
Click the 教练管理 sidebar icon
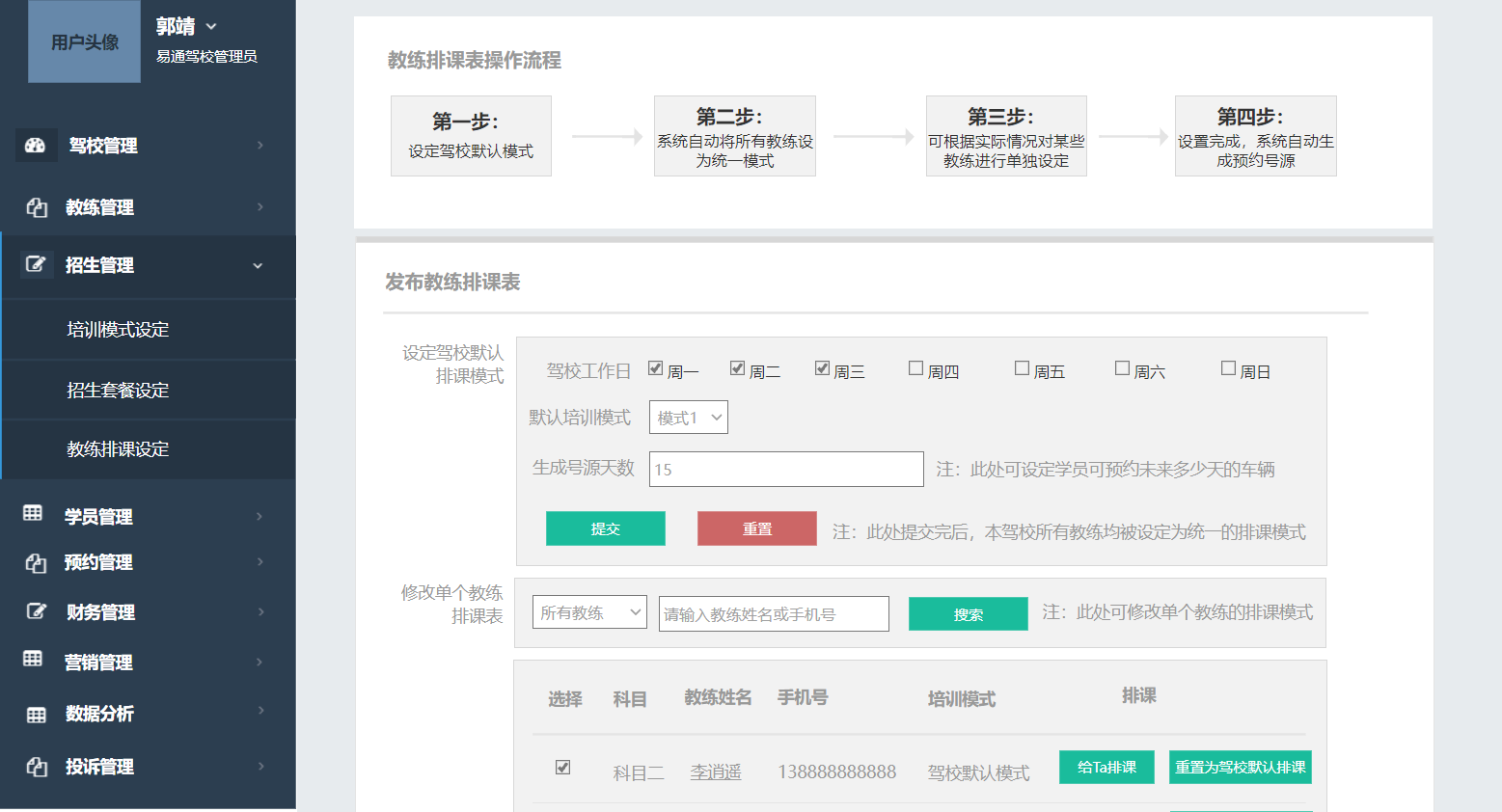37,207
